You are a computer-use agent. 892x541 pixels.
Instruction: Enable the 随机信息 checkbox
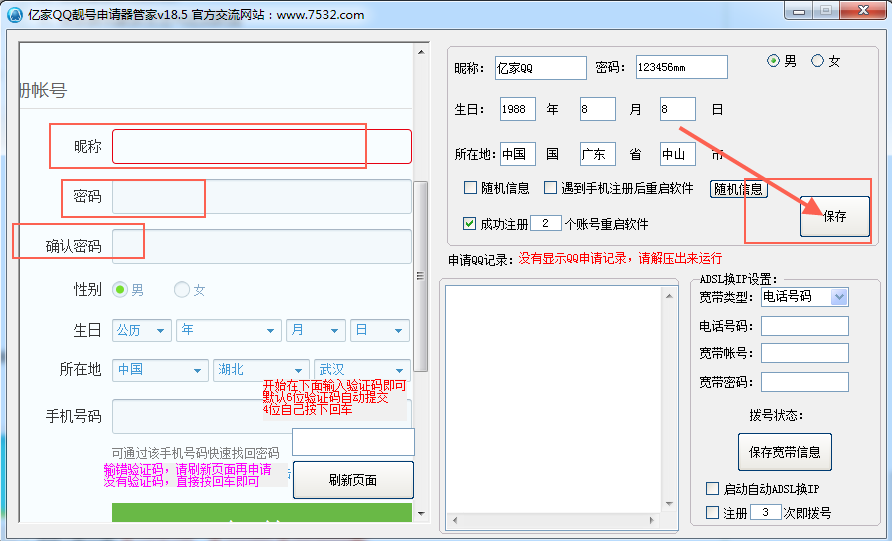471,188
